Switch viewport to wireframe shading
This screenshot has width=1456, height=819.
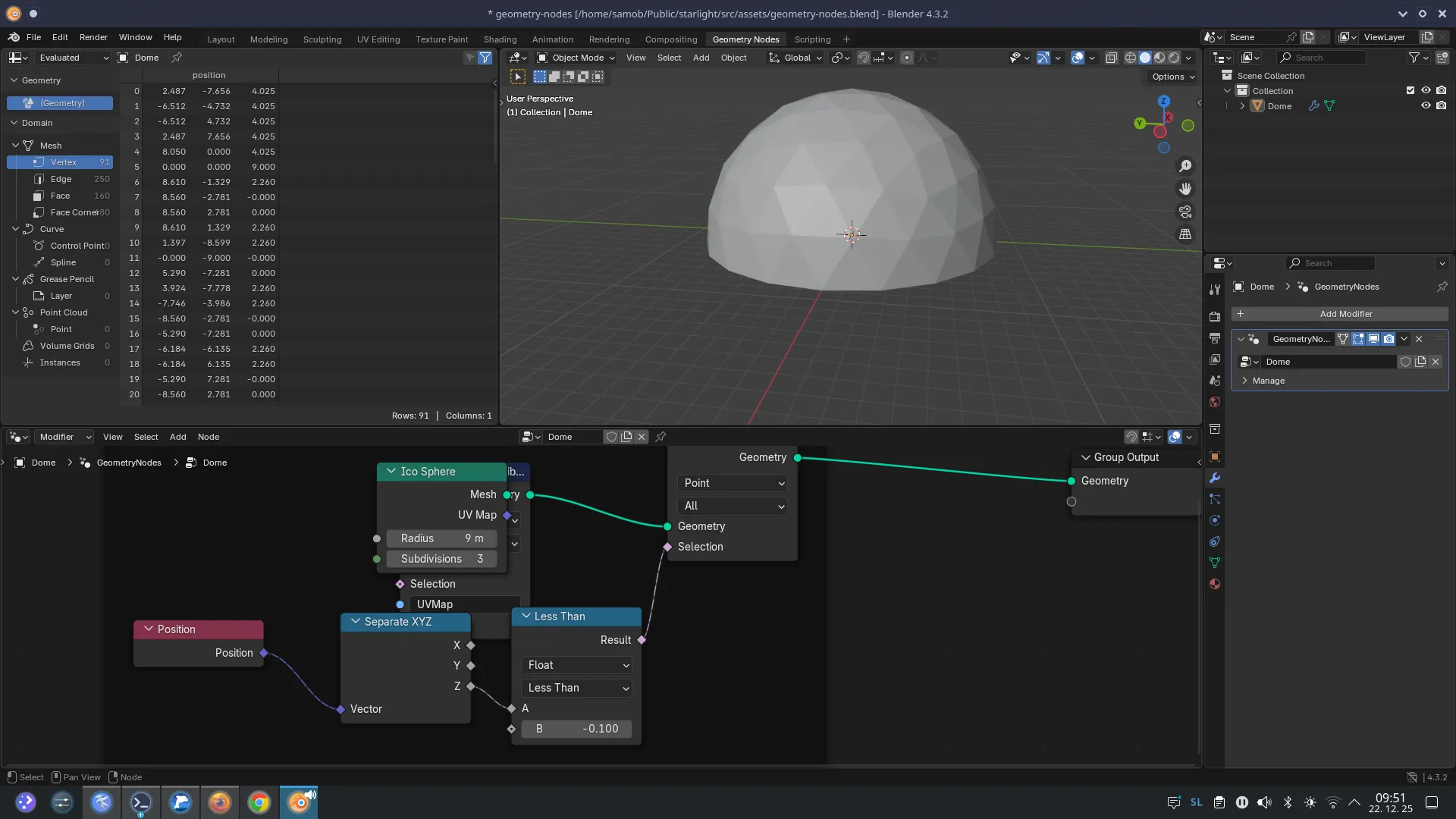click(x=1129, y=58)
